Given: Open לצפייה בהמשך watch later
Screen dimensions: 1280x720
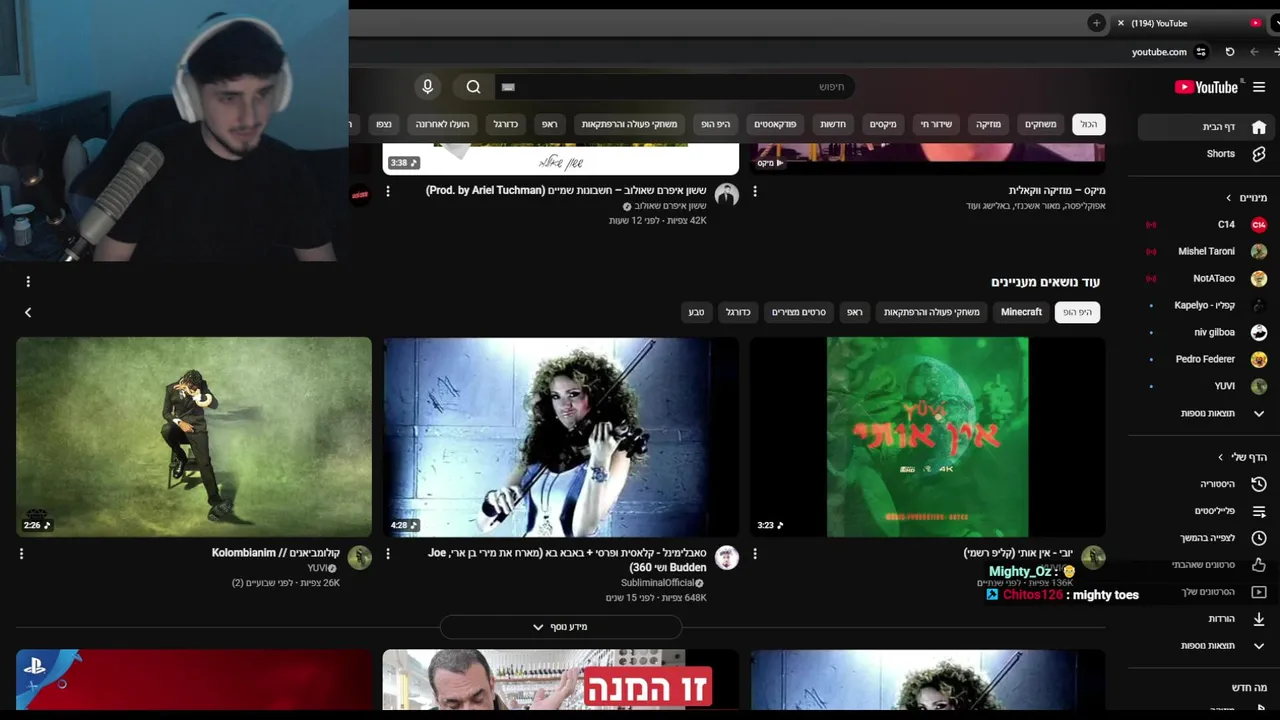Looking at the screenshot, I should pyautogui.click(x=1204, y=538).
